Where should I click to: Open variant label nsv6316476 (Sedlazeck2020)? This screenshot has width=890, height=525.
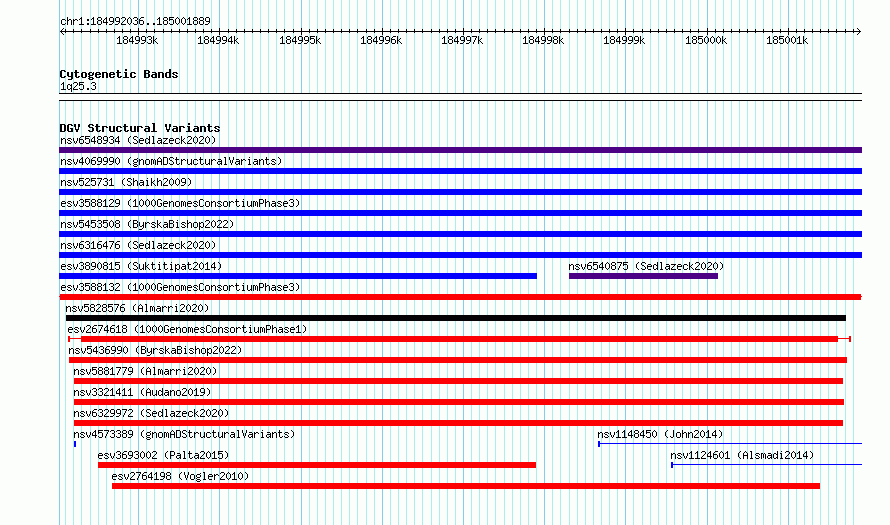[138, 245]
